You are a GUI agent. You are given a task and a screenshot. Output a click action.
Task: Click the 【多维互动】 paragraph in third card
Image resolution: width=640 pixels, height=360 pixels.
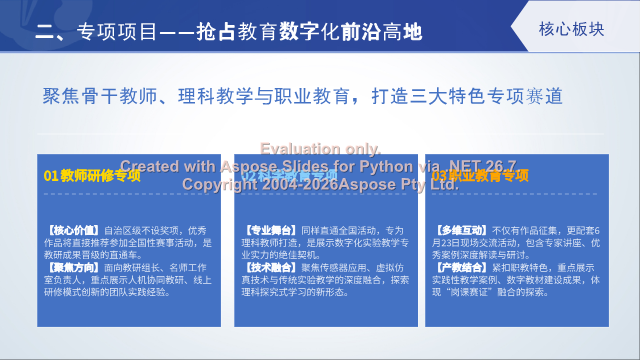(x=516, y=242)
